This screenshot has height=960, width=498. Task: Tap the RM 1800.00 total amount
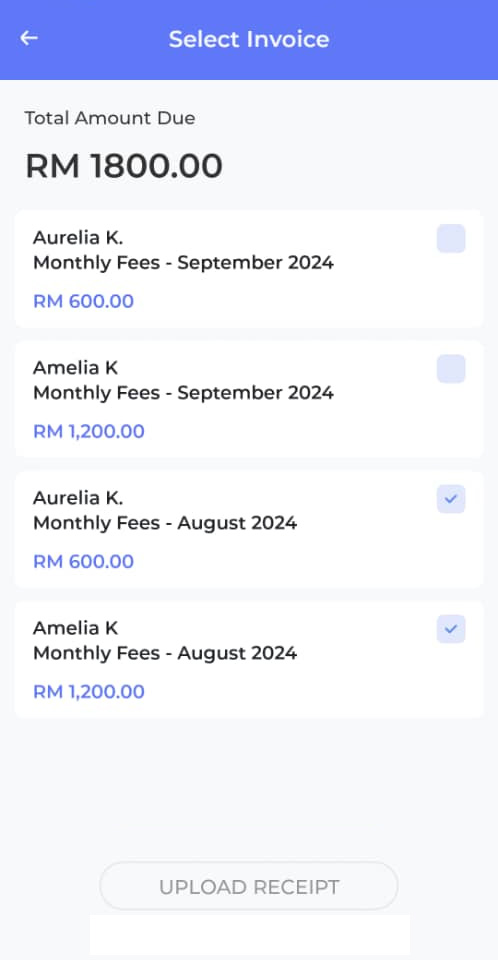tap(124, 166)
